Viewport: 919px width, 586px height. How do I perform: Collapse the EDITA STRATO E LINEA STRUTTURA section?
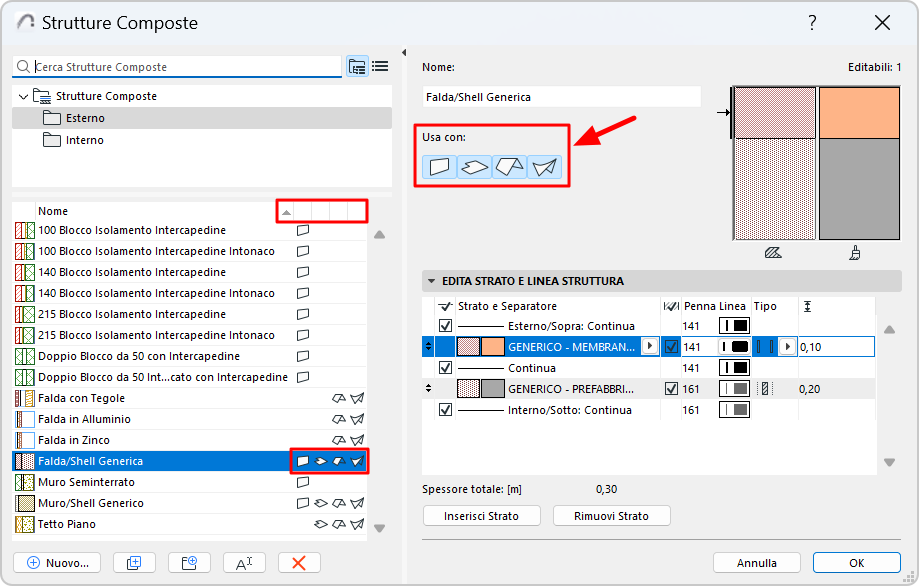pyautogui.click(x=431, y=281)
